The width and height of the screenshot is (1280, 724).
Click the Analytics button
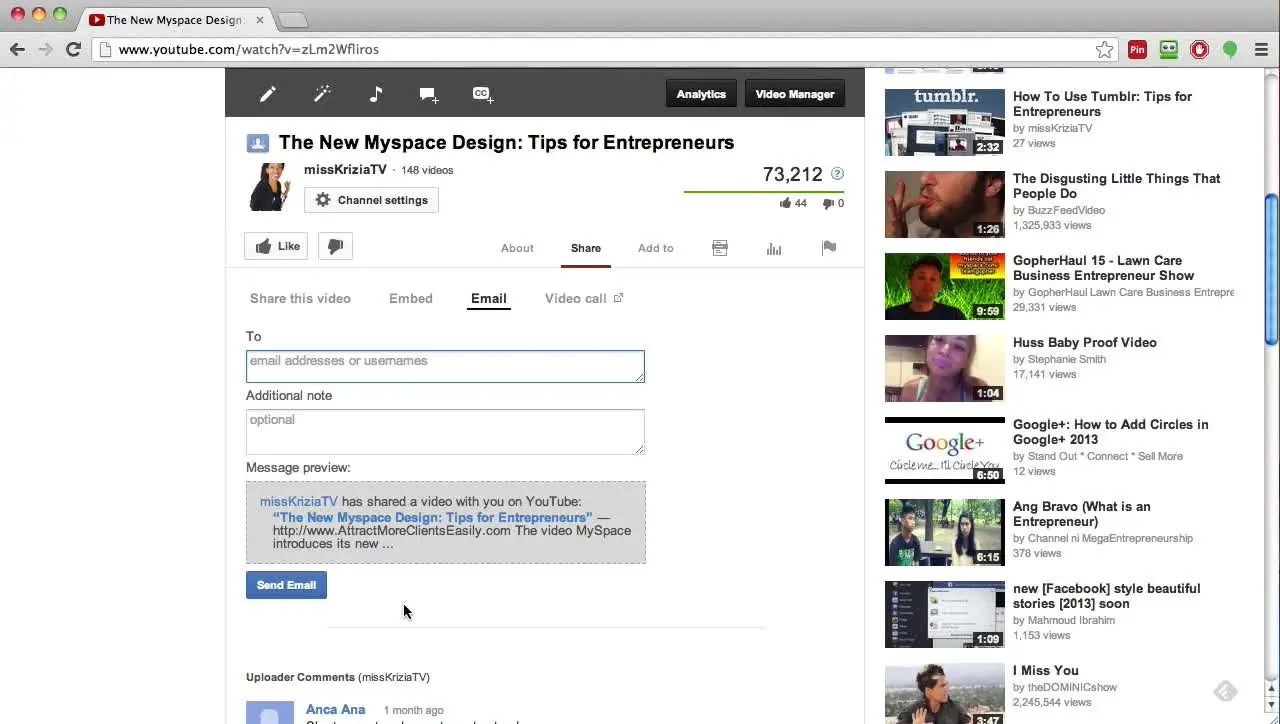701,94
